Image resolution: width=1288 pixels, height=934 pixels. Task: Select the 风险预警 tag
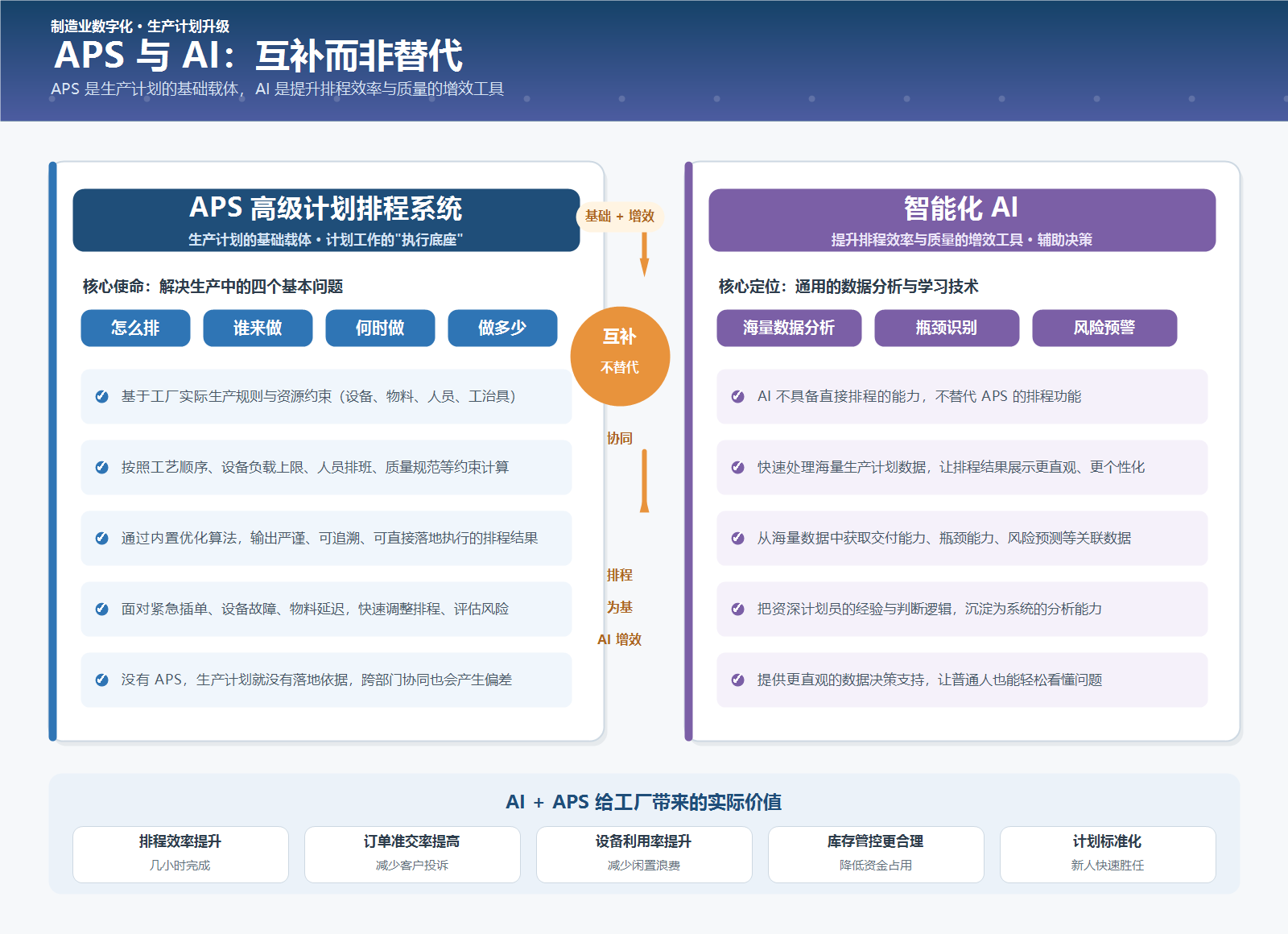(1104, 328)
